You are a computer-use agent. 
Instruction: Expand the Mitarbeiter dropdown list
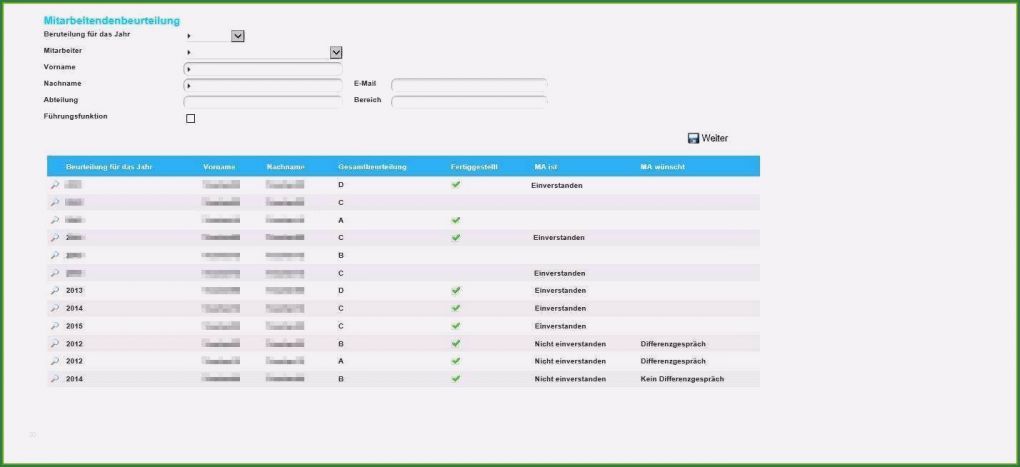click(x=336, y=52)
